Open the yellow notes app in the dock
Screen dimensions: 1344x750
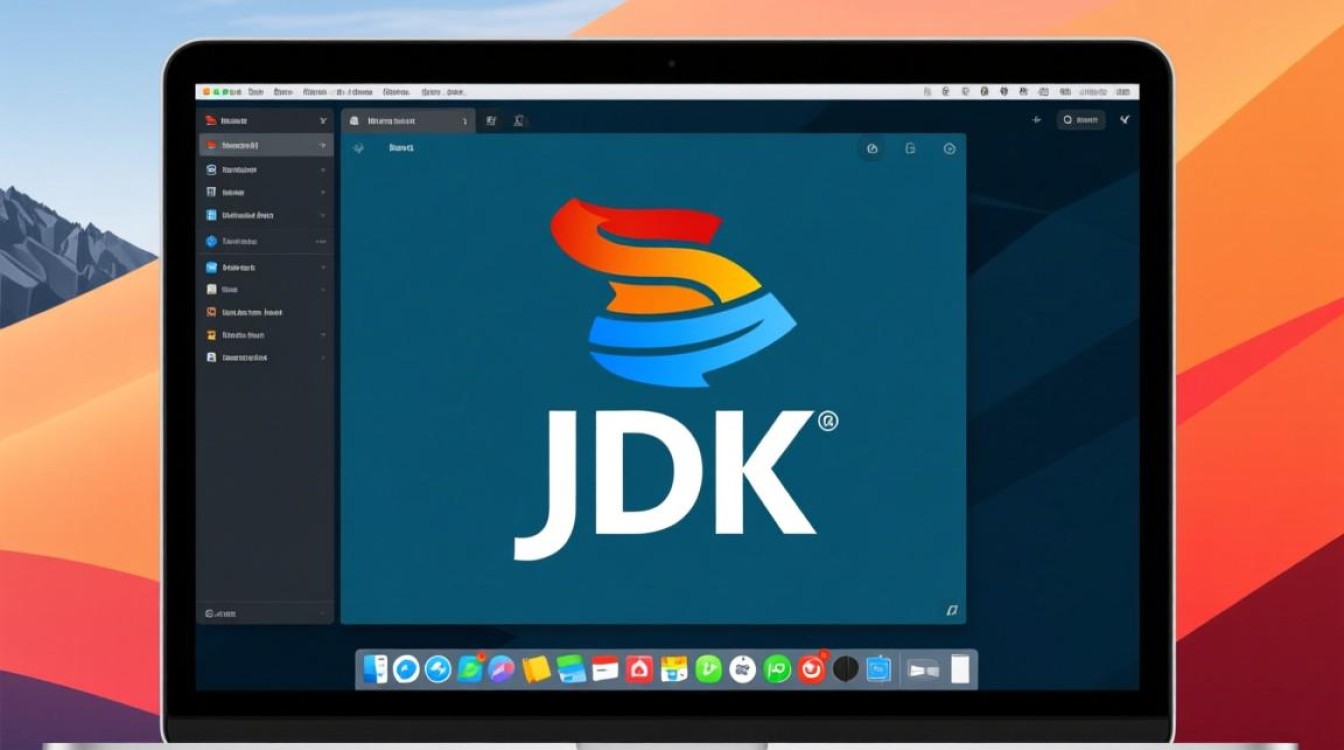[536, 669]
